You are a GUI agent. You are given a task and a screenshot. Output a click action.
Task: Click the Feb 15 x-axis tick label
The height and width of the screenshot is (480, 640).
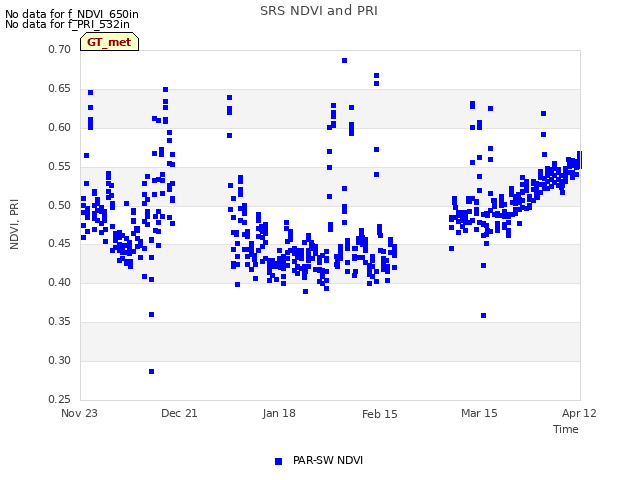[380, 414]
